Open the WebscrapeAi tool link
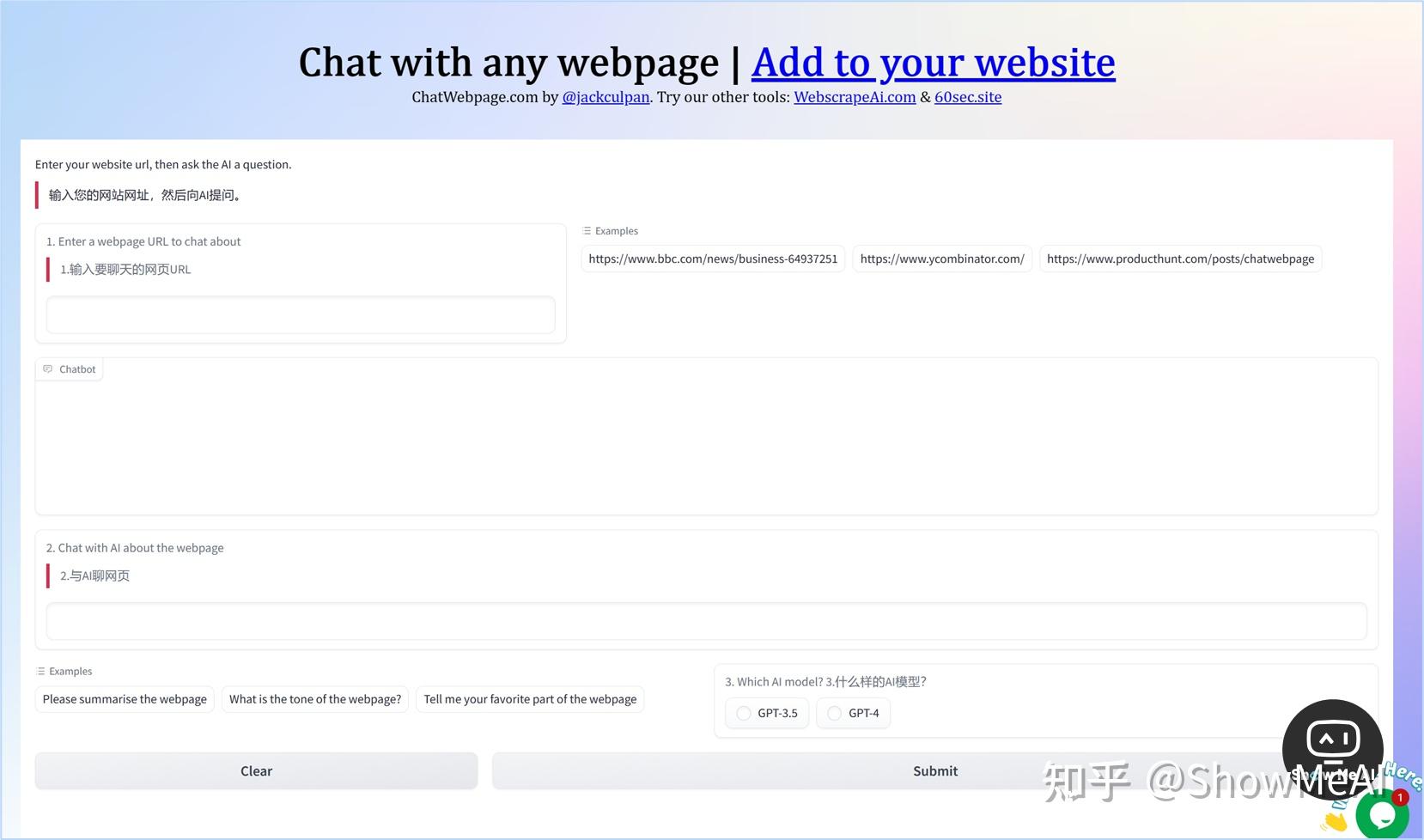This screenshot has width=1424, height=840. pyautogui.click(x=854, y=97)
